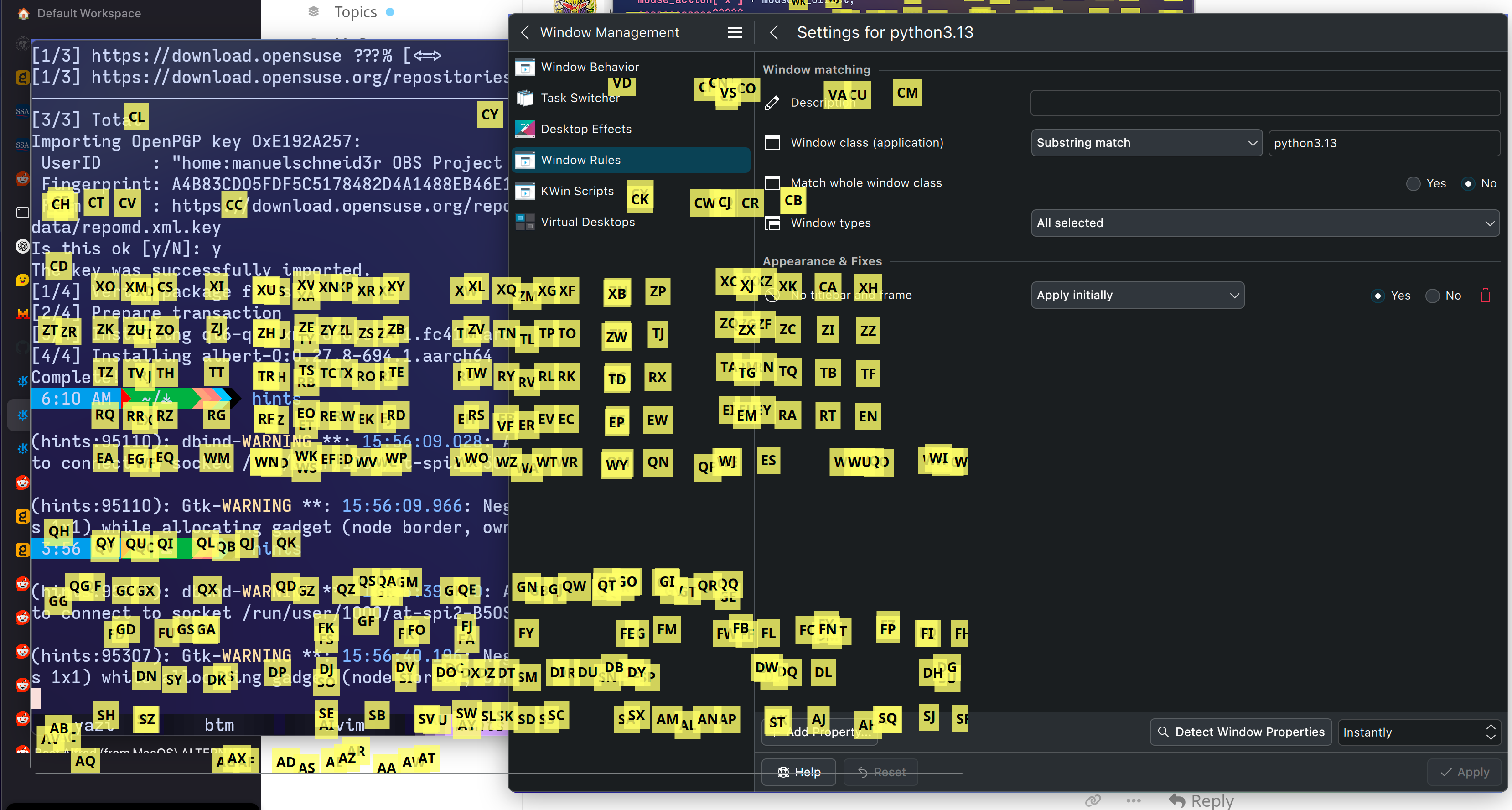
Task: Set No titlebar and frame to Yes
Action: point(1377,296)
